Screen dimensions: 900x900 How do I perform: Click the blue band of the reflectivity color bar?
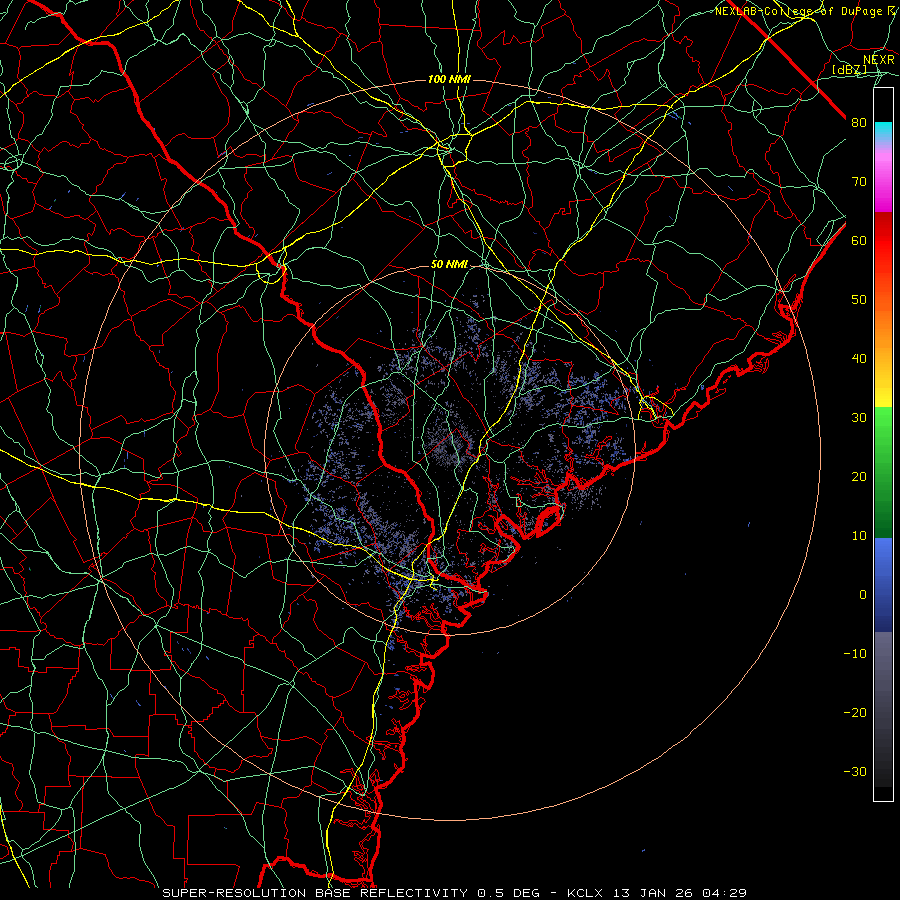883,584
